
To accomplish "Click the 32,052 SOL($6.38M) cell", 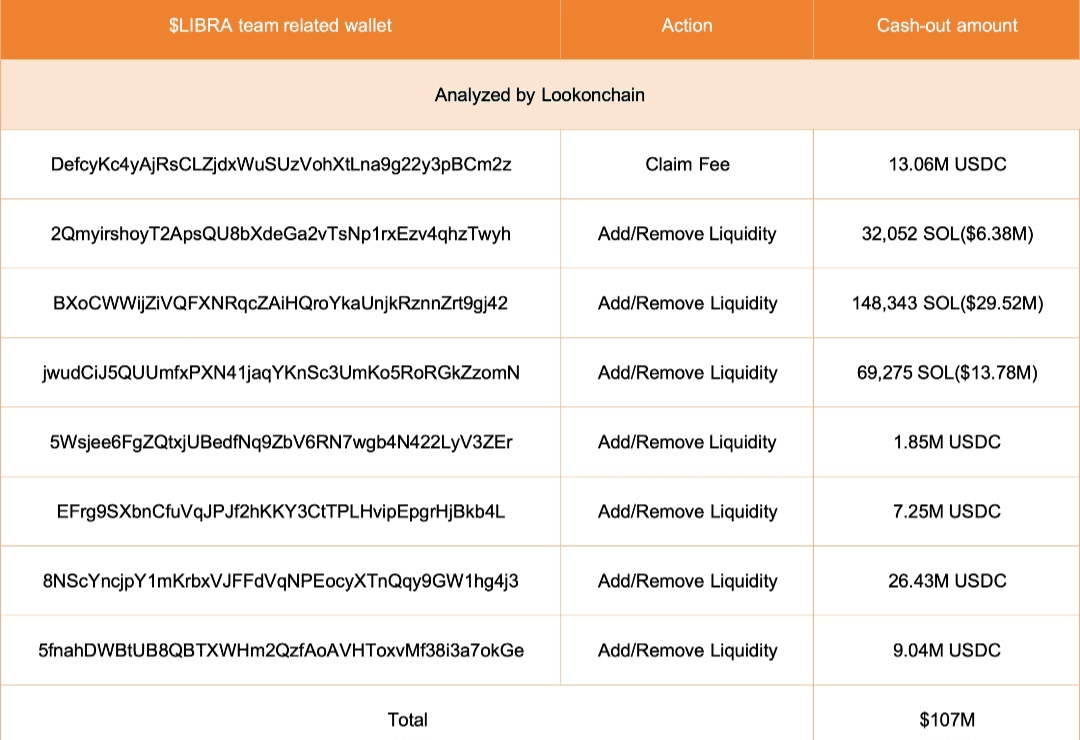I will tap(947, 234).
